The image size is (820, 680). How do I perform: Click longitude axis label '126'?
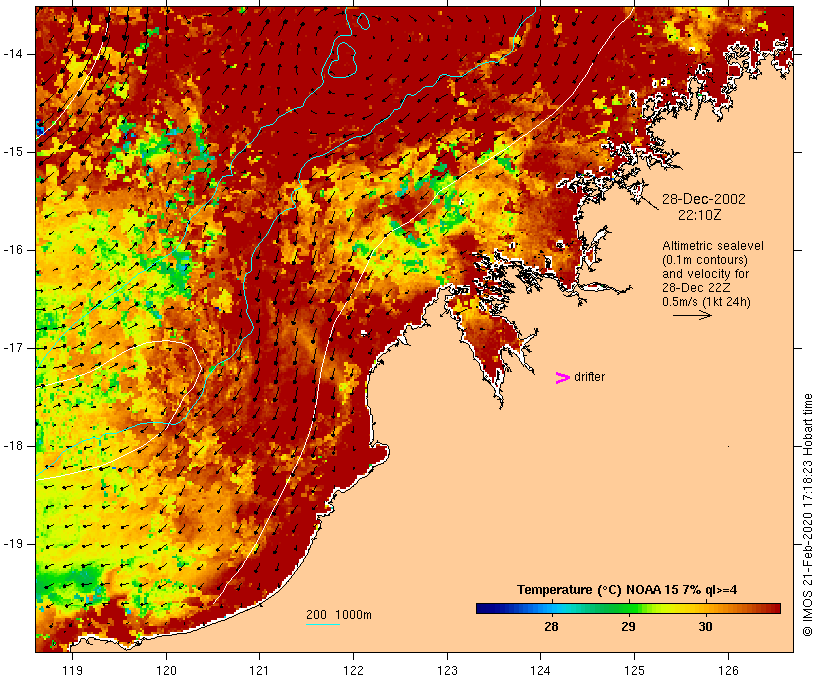click(x=728, y=670)
